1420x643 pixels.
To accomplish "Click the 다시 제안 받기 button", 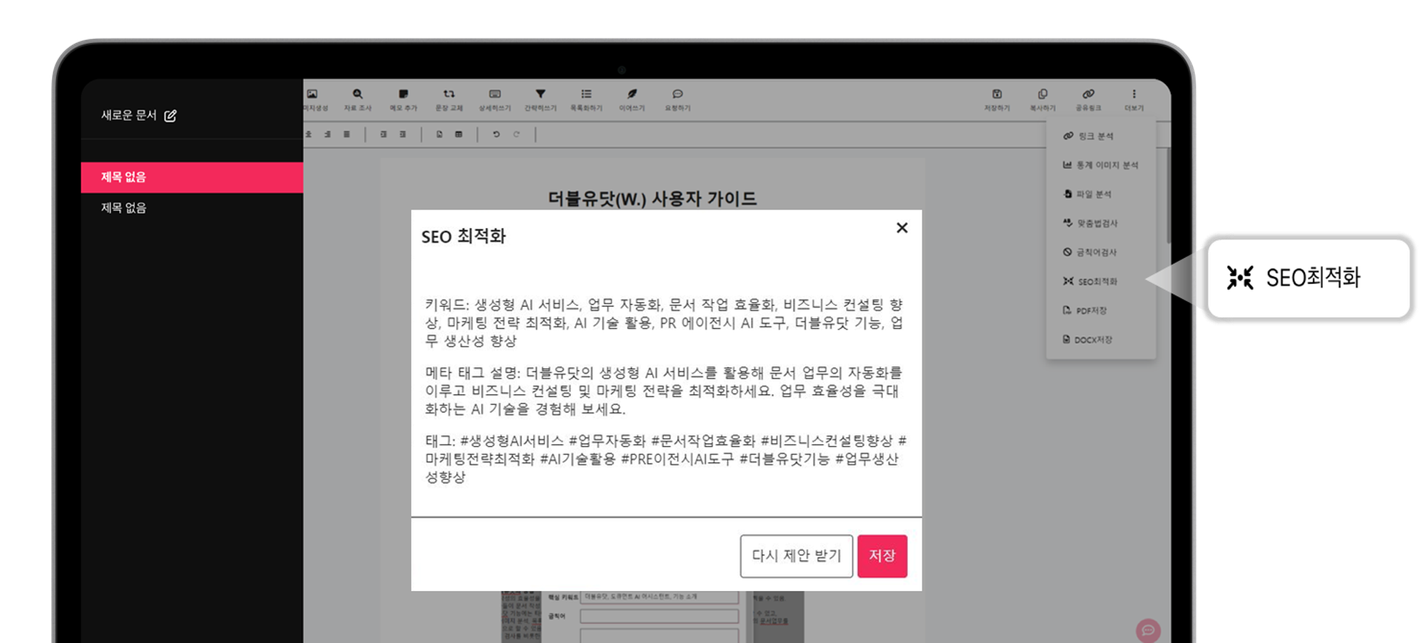I will (797, 556).
